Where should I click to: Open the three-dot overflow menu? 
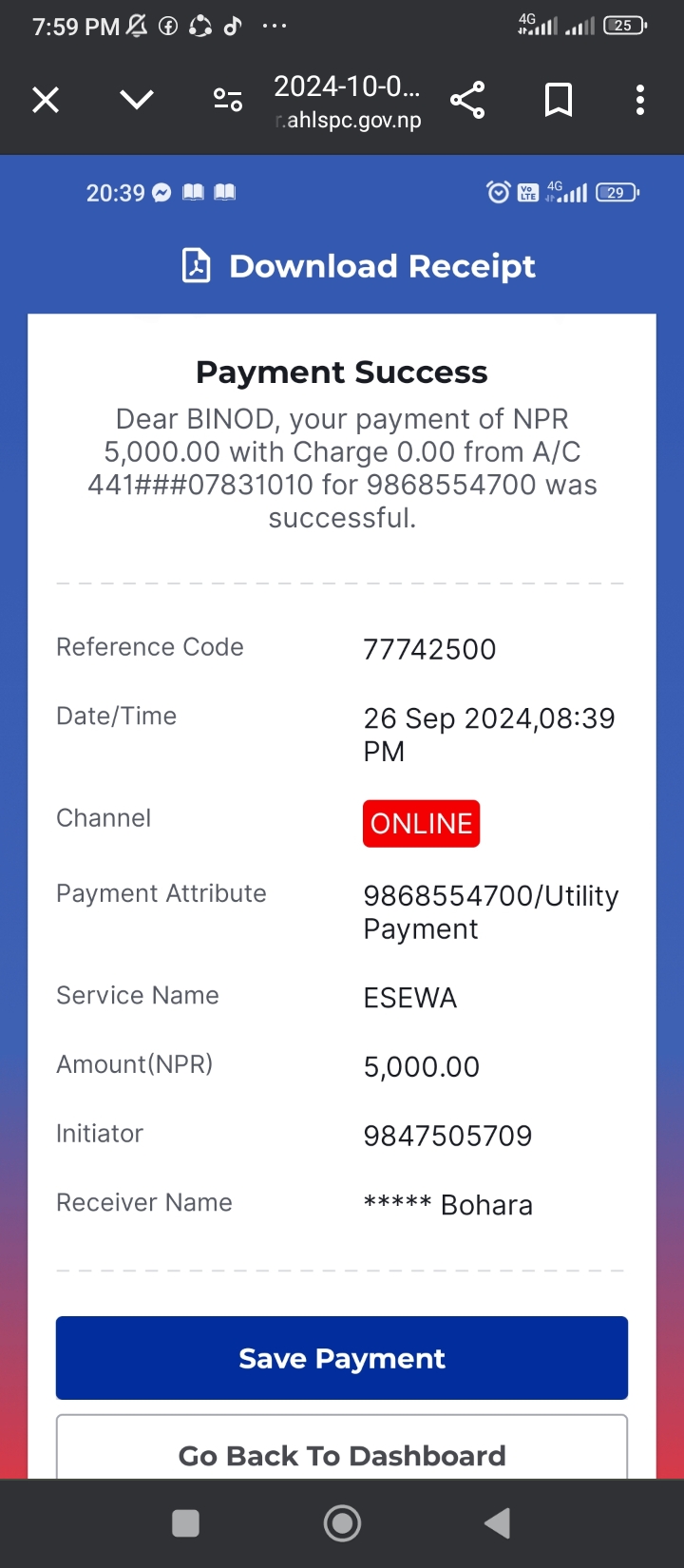pos(640,100)
